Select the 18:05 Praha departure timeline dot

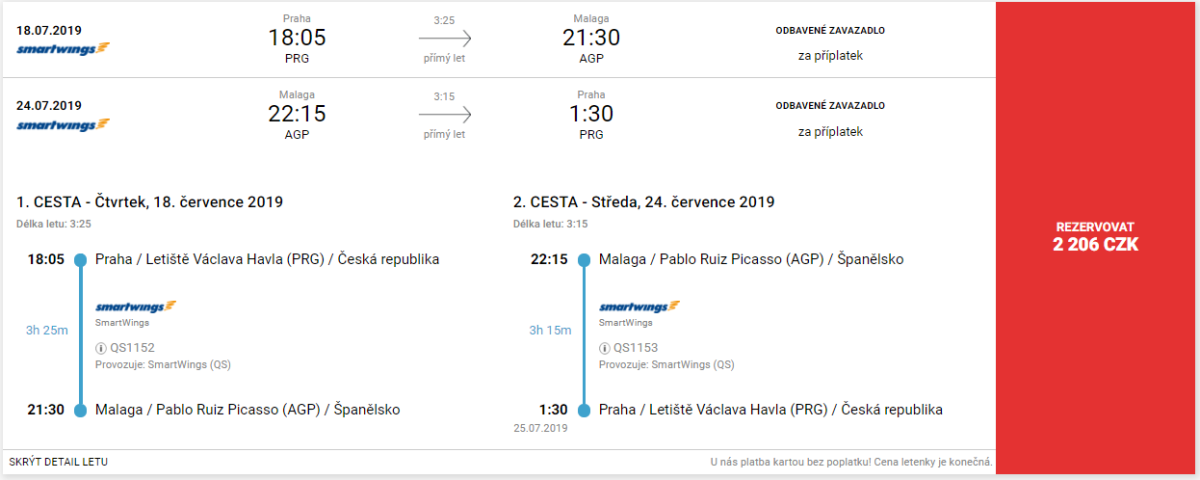81,260
